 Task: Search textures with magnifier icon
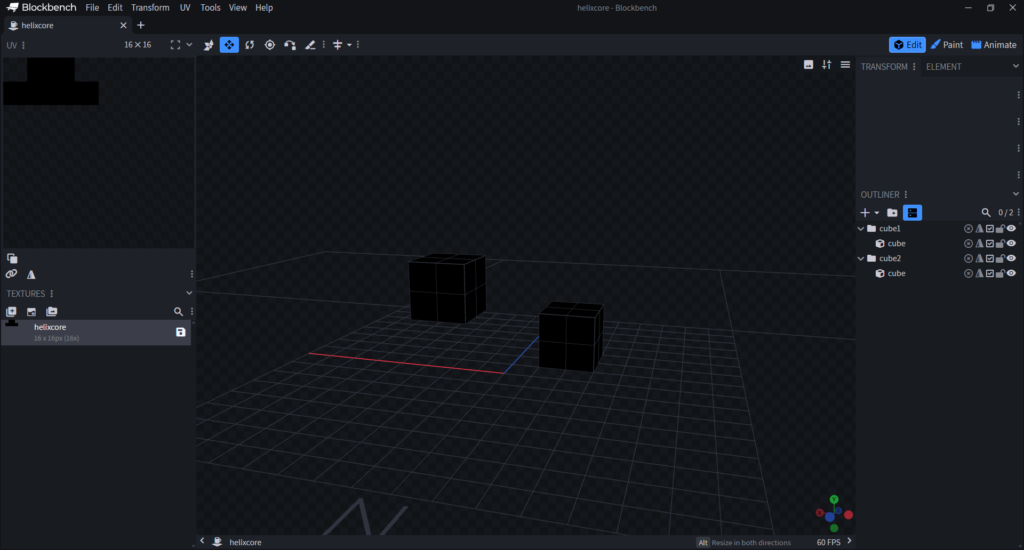tap(178, 312)
